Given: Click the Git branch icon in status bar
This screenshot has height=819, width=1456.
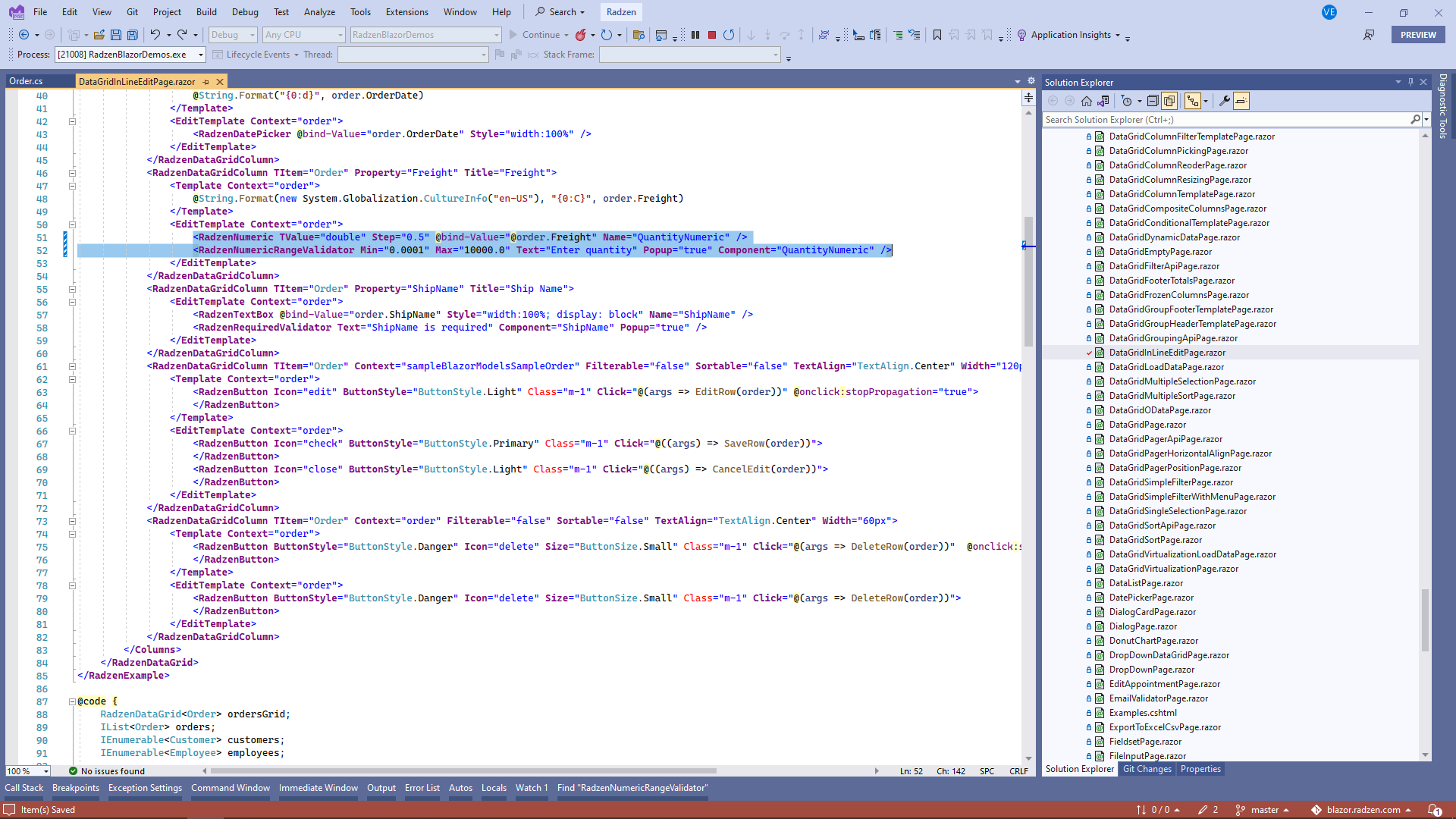Looking at the screenshot, I should click(1241, 810).
